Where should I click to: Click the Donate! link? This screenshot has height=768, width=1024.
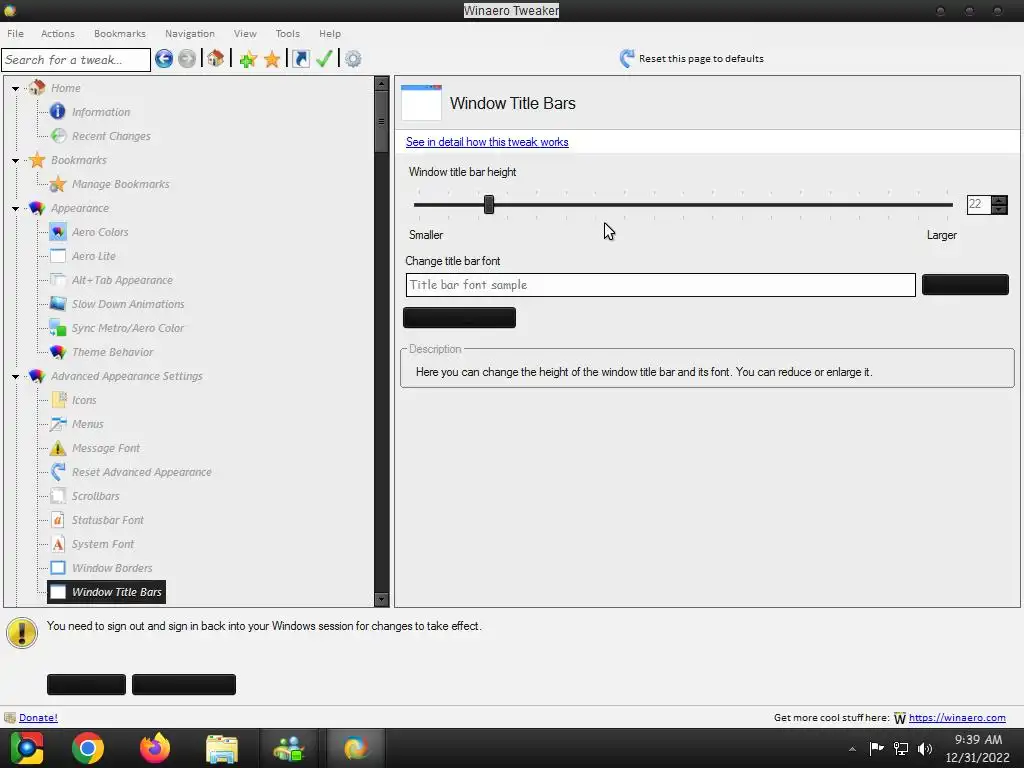pos(38,717)
